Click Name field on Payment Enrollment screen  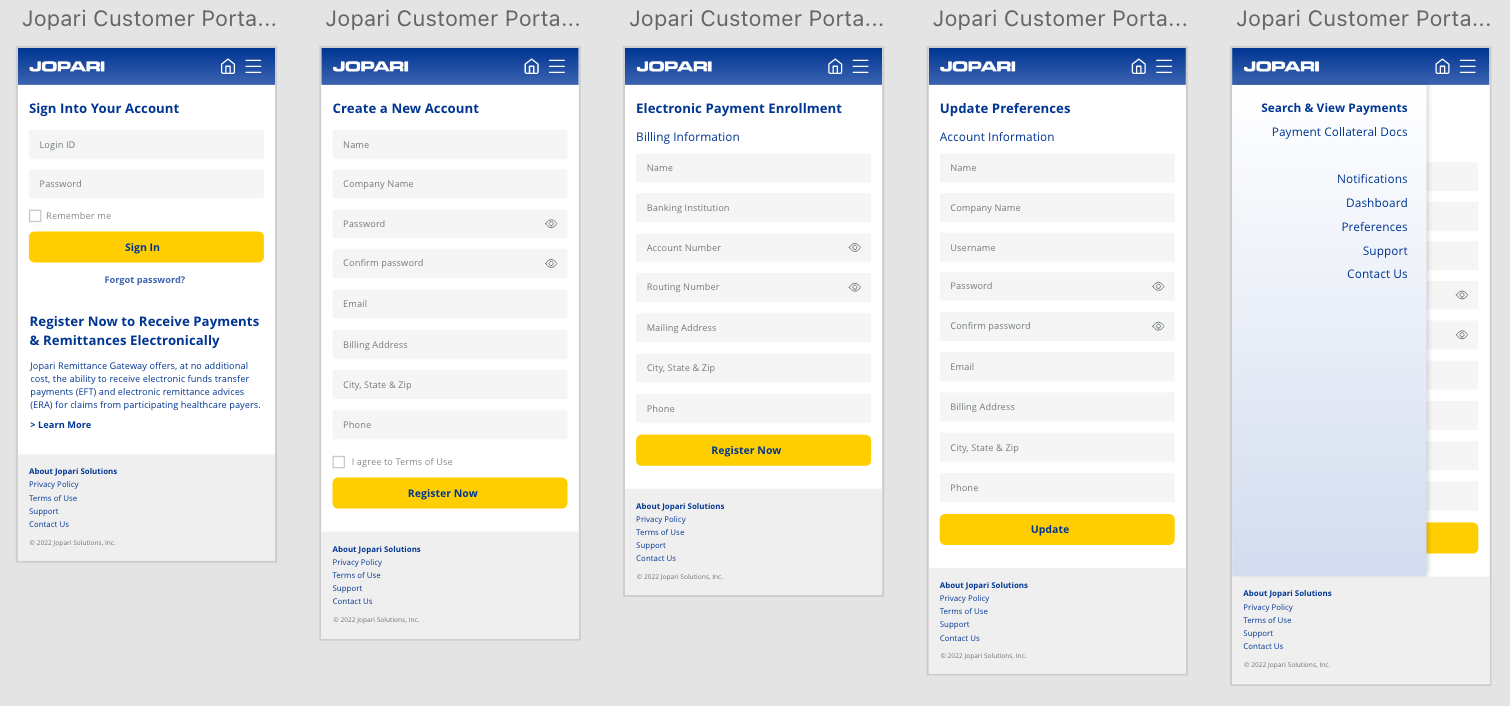tap(753, 168)
